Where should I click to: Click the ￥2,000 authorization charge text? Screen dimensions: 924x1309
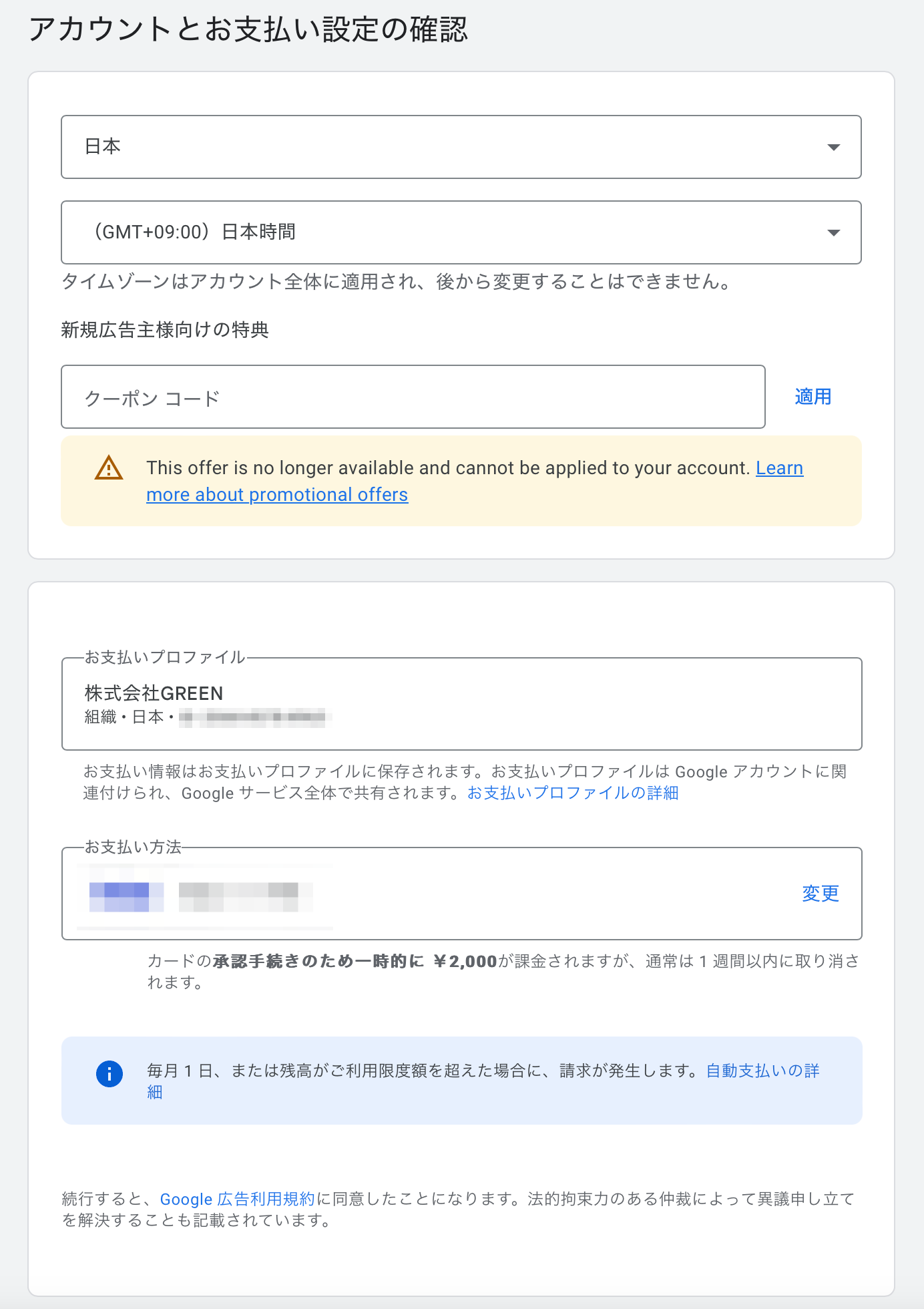(x=465, y=962)
